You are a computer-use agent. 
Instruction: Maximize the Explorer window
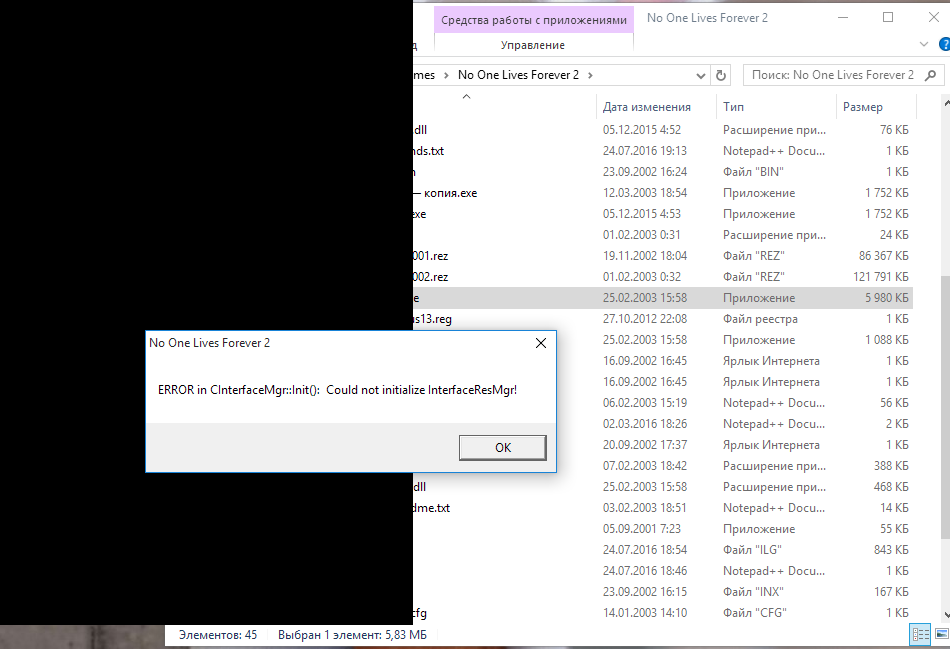pos(888,18)
